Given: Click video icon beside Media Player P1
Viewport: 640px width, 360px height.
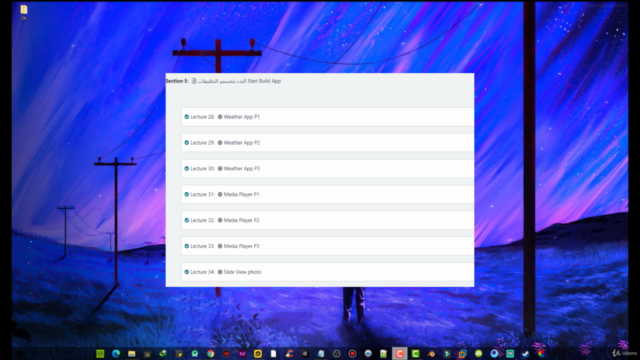Looking at the screenshot, I should coord(220,194).
